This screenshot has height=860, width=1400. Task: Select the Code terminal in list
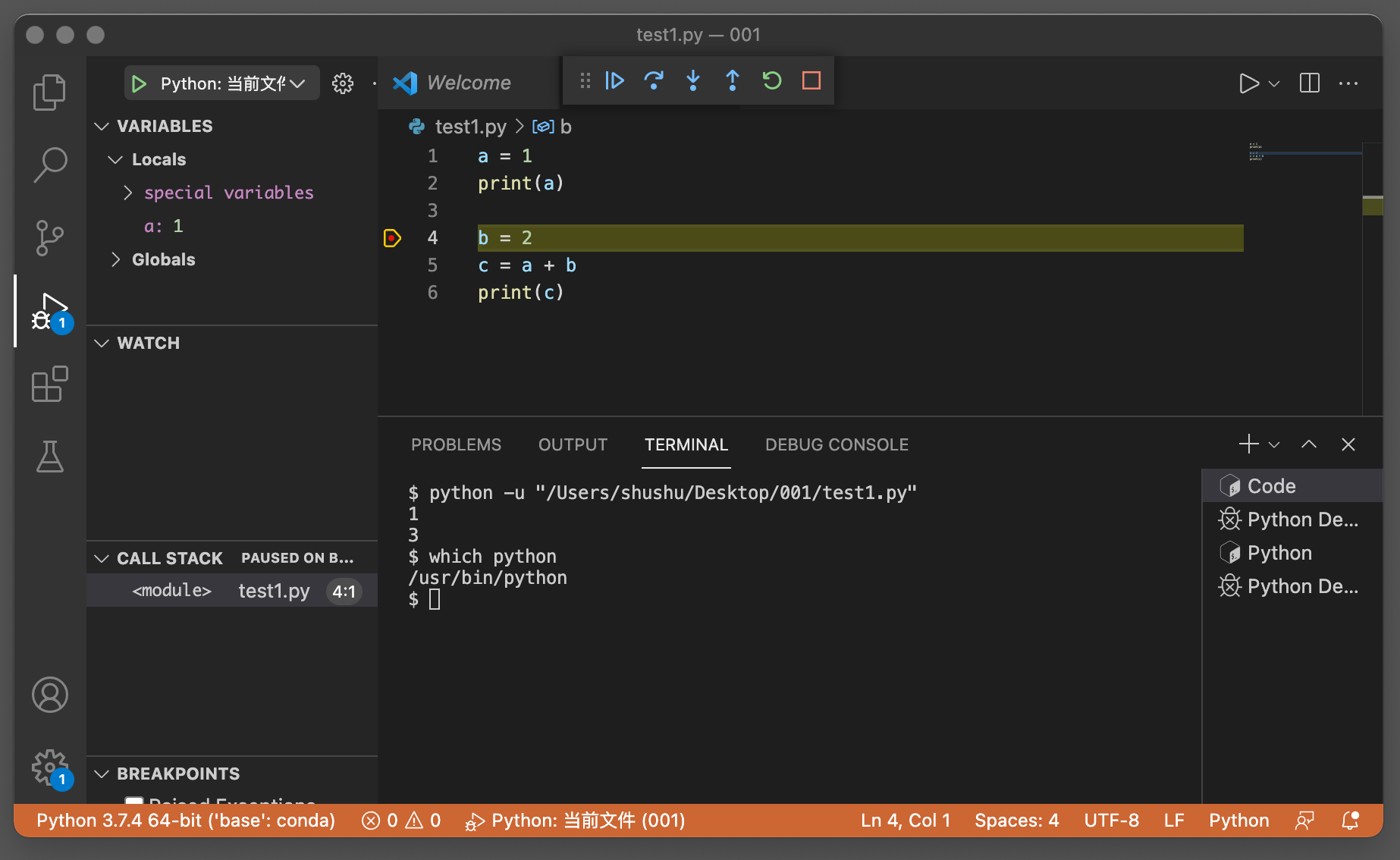pyautogui.click(x=1292, y=486)
